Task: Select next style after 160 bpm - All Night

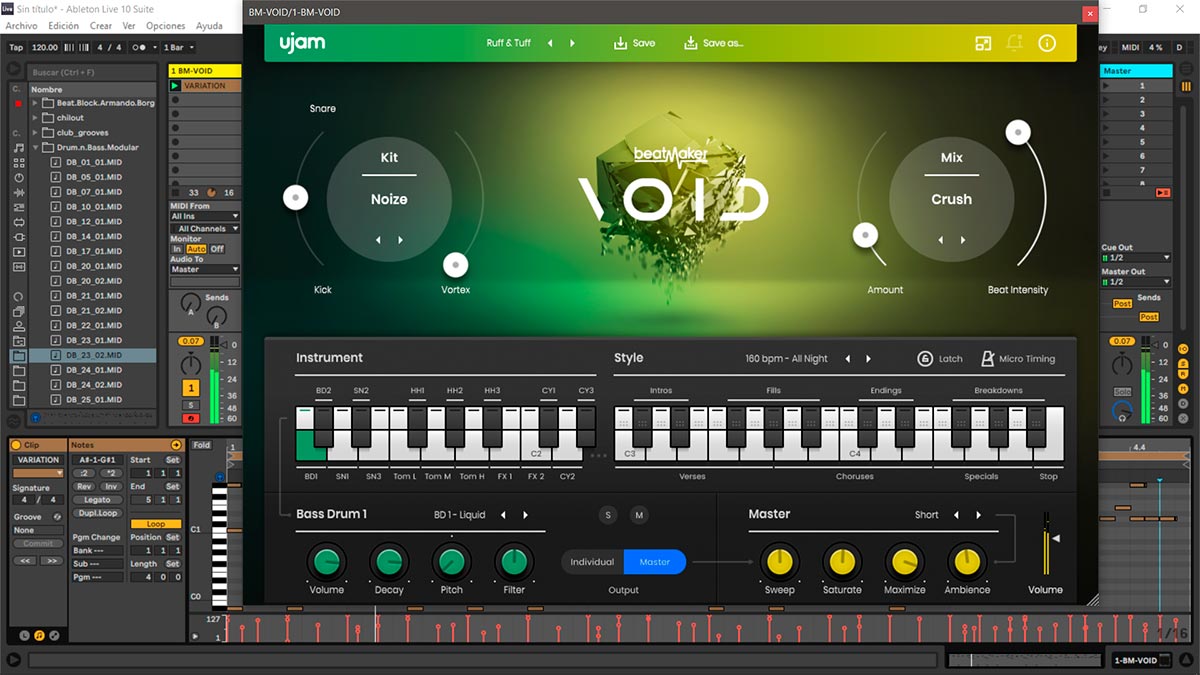Action: 868,359
